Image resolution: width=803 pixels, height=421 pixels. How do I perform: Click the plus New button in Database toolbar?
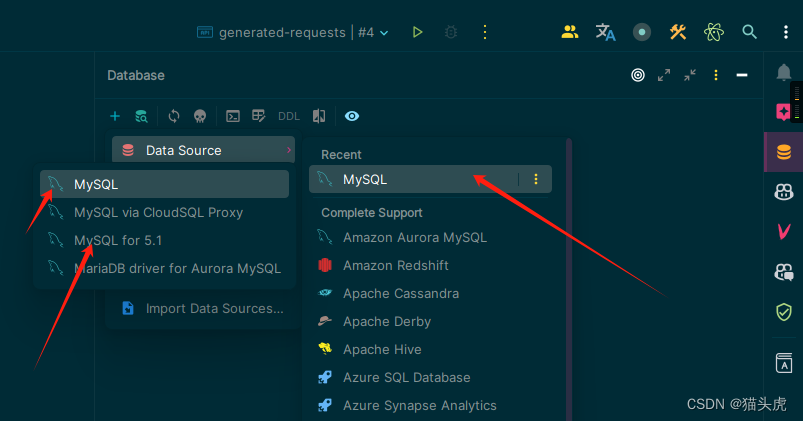click(115, 116)
